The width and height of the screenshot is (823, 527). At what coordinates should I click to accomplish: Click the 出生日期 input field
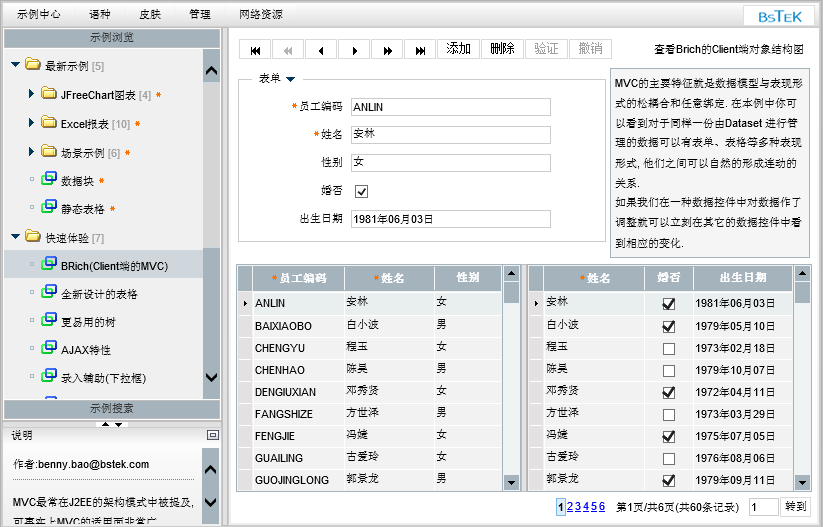coord(450,219)
